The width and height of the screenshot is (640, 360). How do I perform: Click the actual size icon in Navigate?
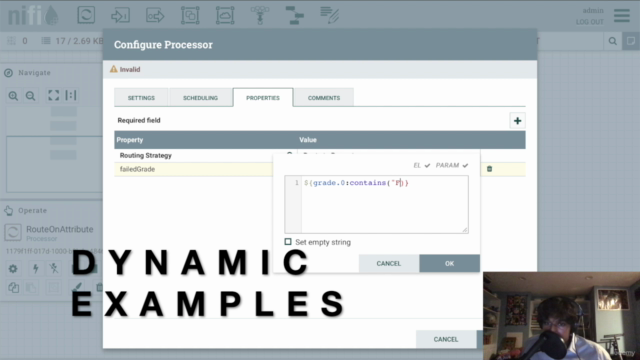71,96
